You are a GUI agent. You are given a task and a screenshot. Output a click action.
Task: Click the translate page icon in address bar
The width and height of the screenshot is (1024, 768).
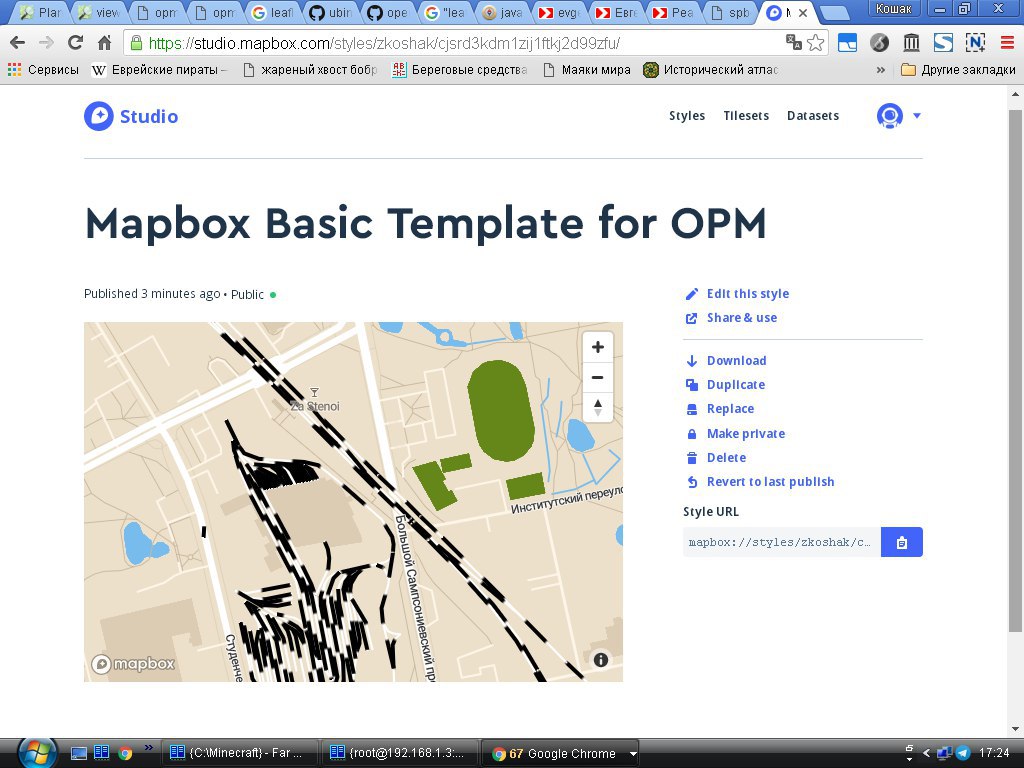click(793, 42)
